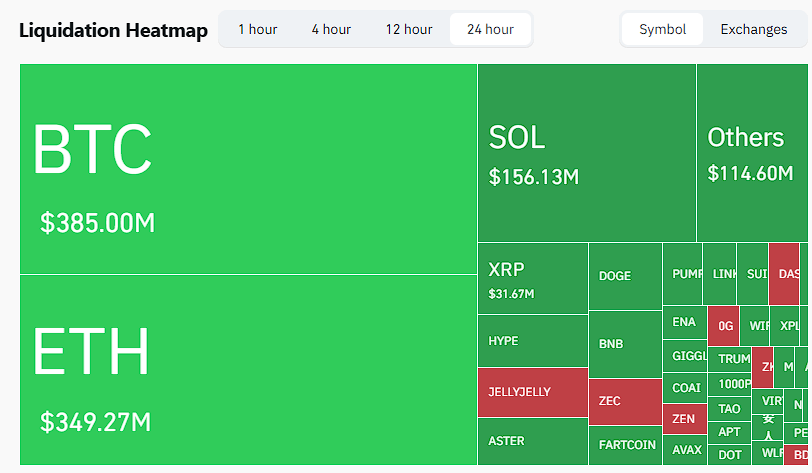The height and width of the screenshot is (473, 812).
Task: Open the ASTER tile
Action: click(532, 441)
